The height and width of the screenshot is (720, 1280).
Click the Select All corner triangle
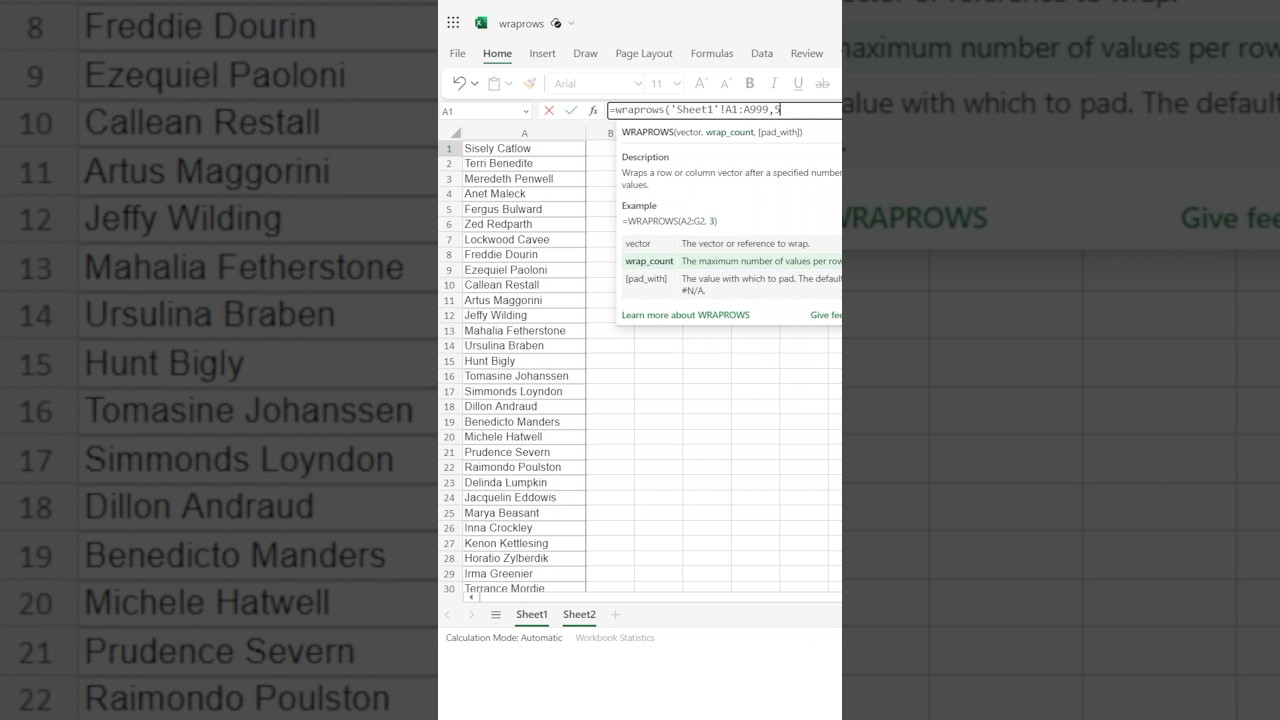point(455,133)
